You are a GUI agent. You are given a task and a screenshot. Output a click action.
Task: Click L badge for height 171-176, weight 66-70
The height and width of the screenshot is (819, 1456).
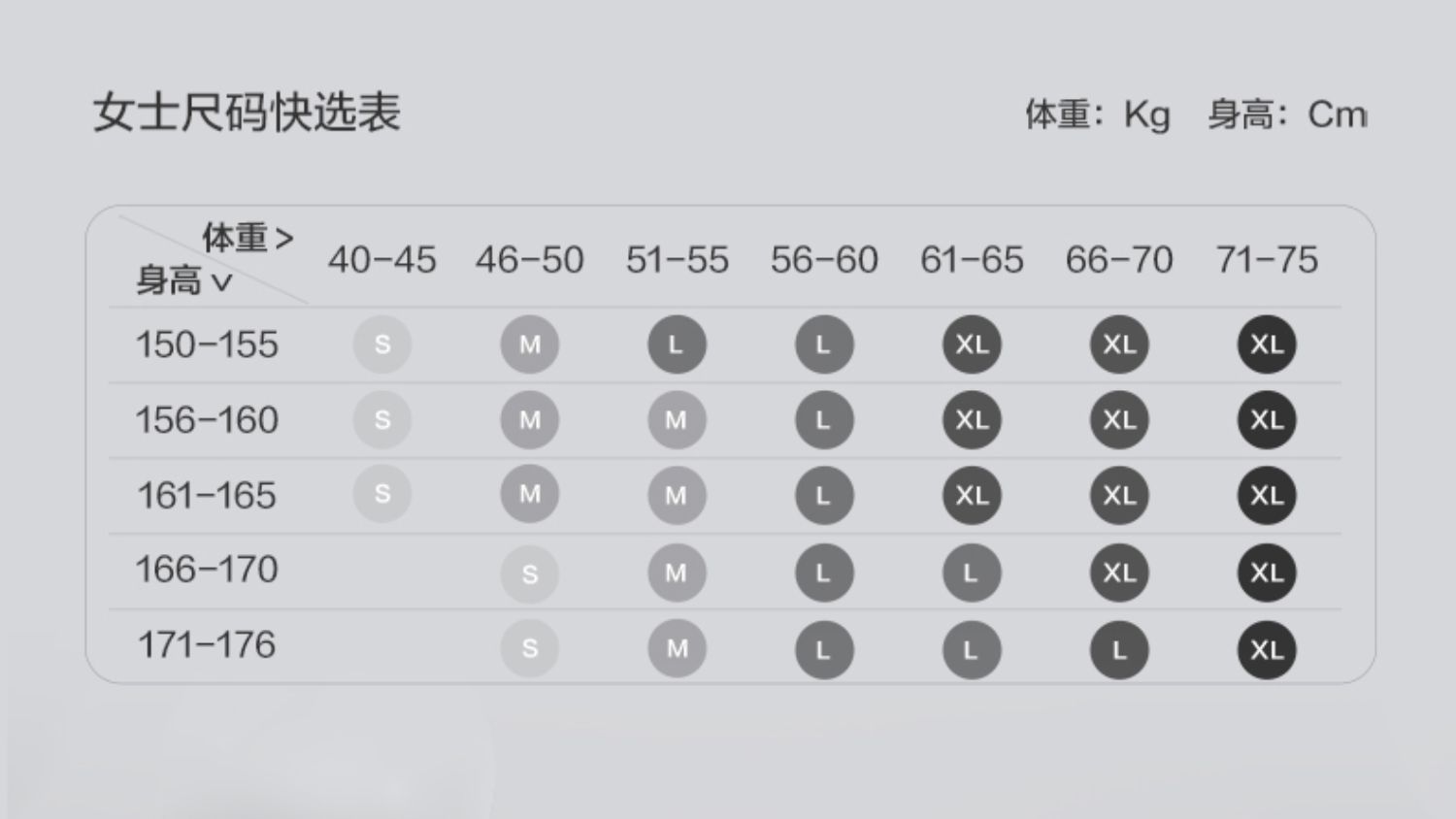(1119, 649)
